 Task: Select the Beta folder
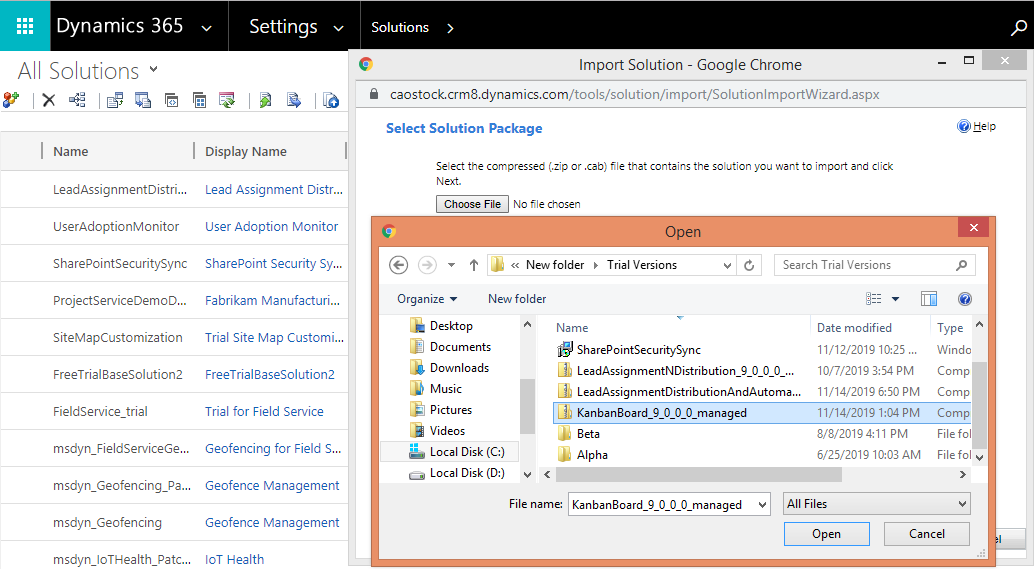click(588, 434)
